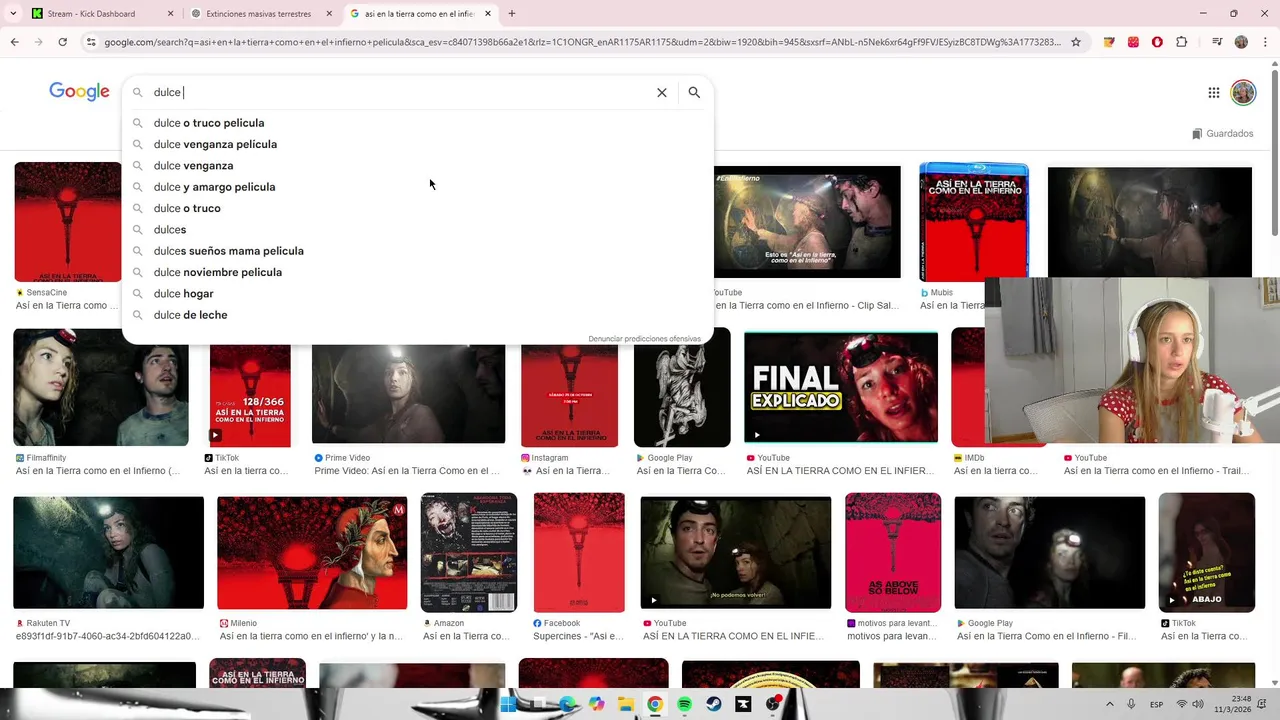Open the Amazon DVD cover thumbnail
Image resolution: width=1280 pixels, height=720 pixels.
(469, 552)
